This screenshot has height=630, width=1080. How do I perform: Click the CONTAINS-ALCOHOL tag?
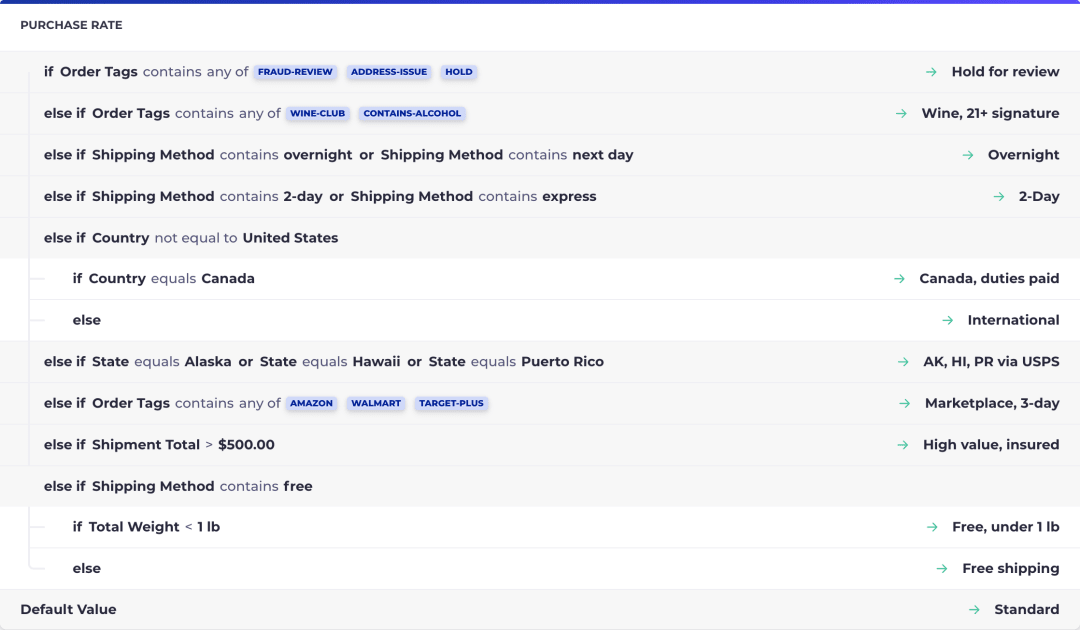(412, 114)
